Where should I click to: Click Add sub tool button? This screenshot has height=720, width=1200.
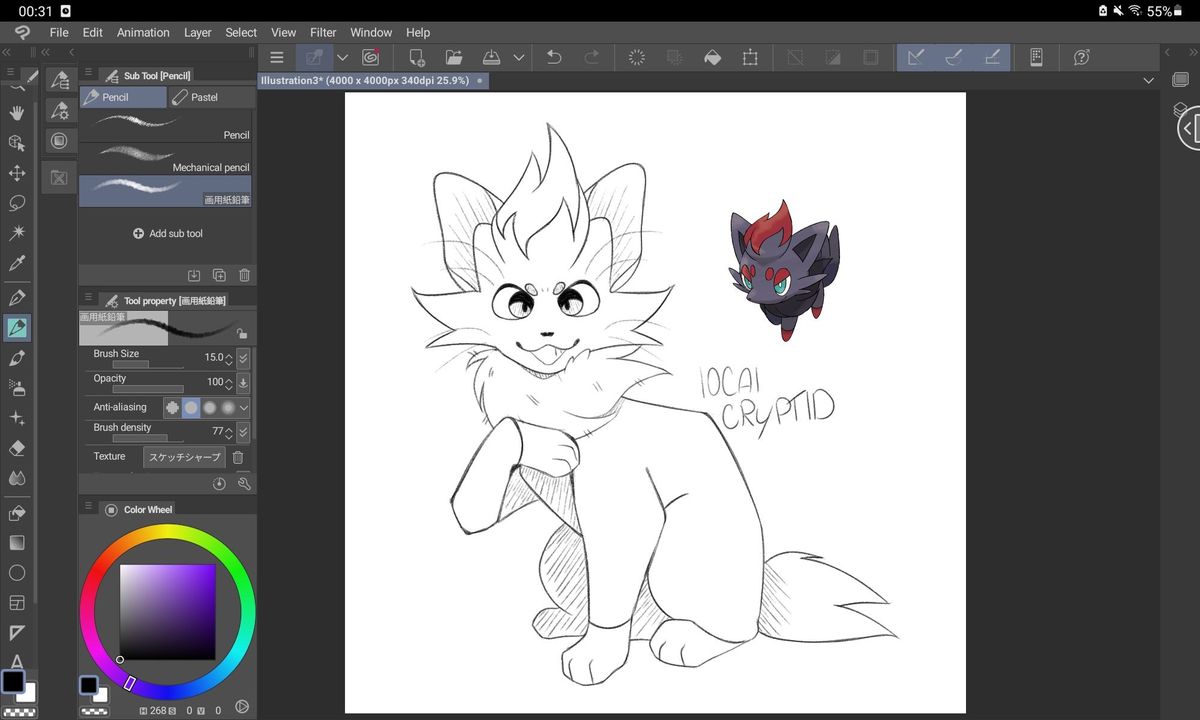point(168,233)
